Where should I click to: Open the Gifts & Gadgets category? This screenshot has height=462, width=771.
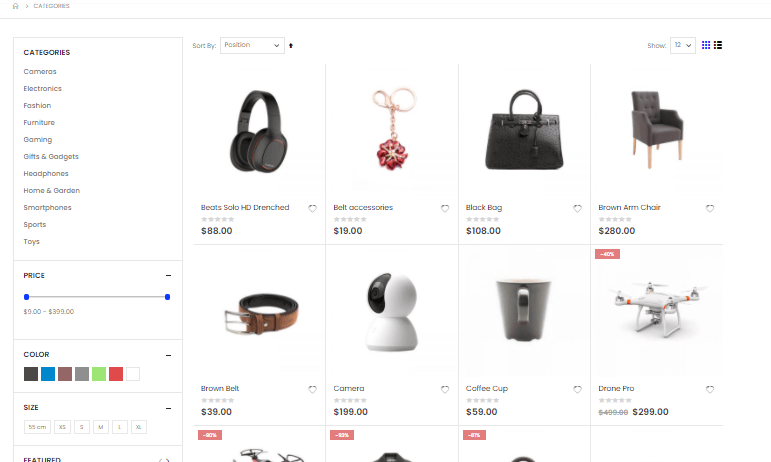tap(51, 157)
